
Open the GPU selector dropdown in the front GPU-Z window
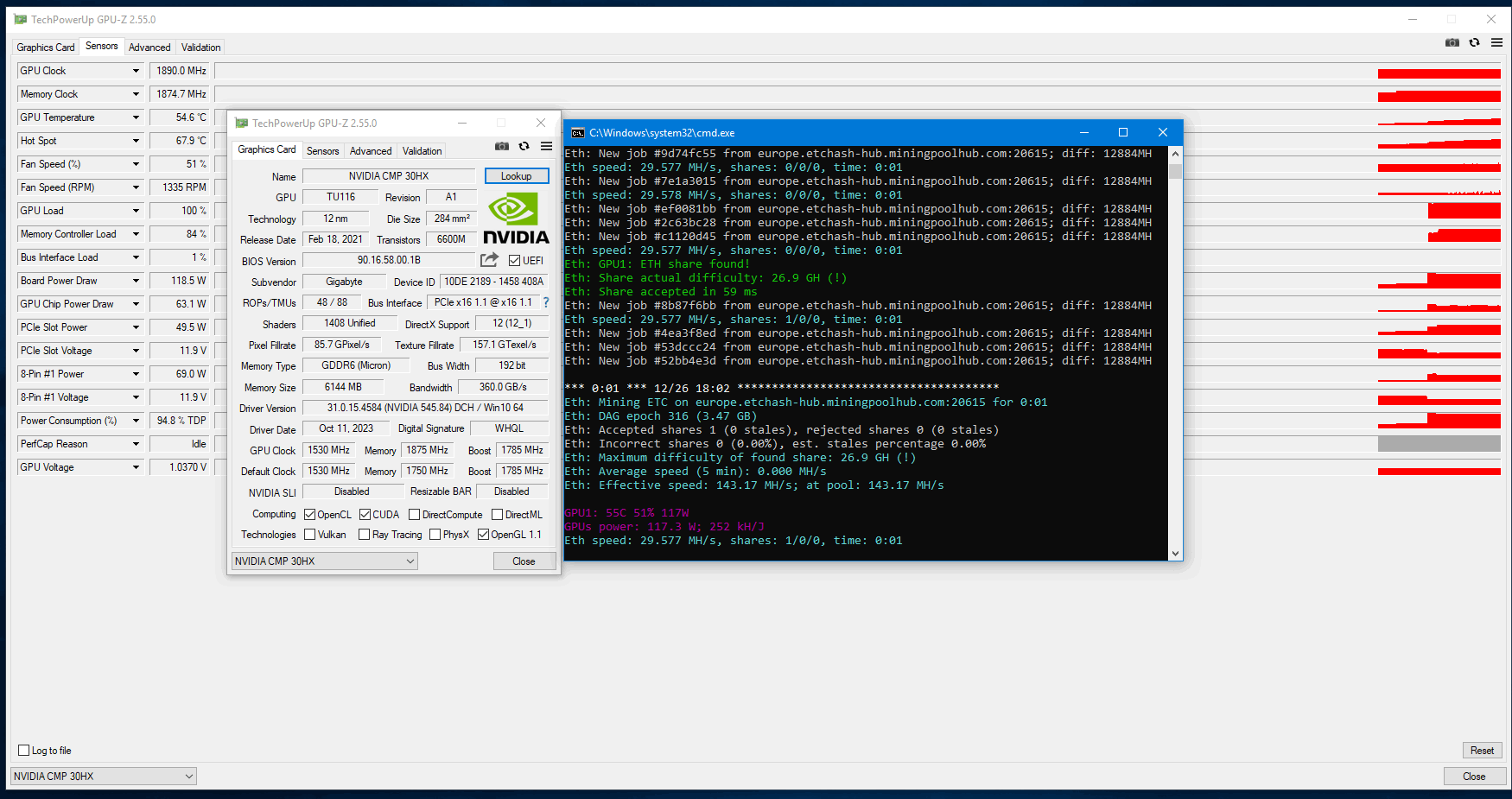(x=325, y=561)
